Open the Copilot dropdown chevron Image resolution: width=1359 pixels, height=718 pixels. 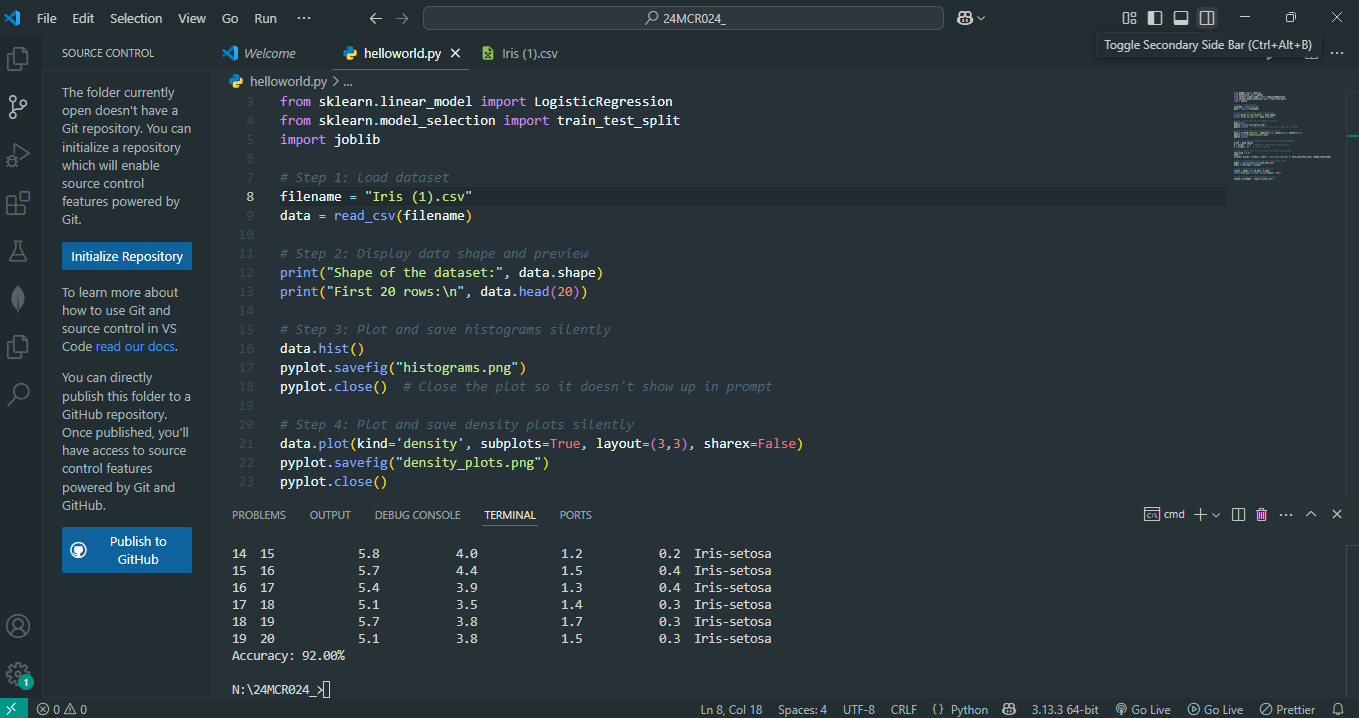pyautogui.click(x=981, y=18)
